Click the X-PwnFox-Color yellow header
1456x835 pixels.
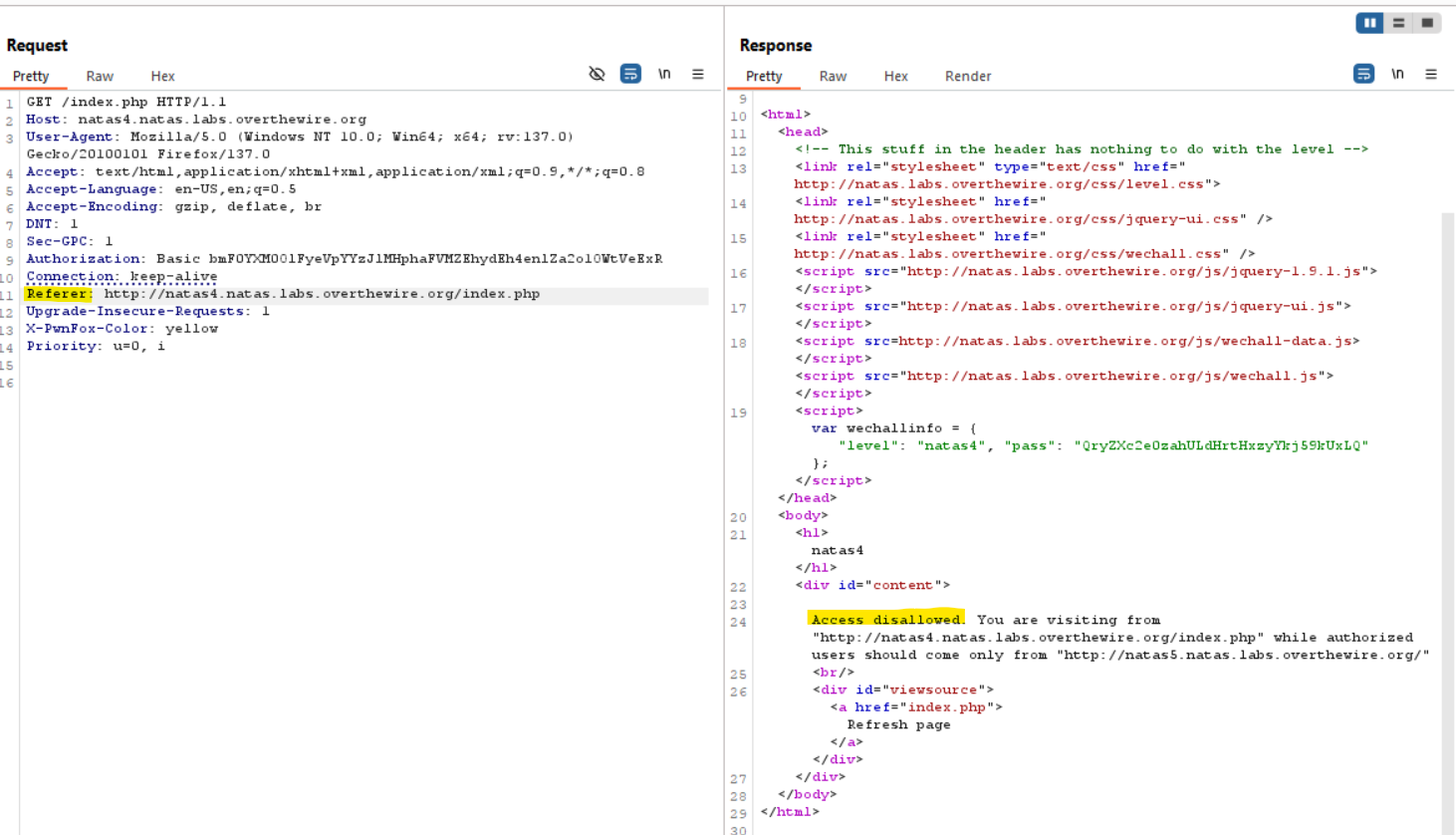point(122,329)
